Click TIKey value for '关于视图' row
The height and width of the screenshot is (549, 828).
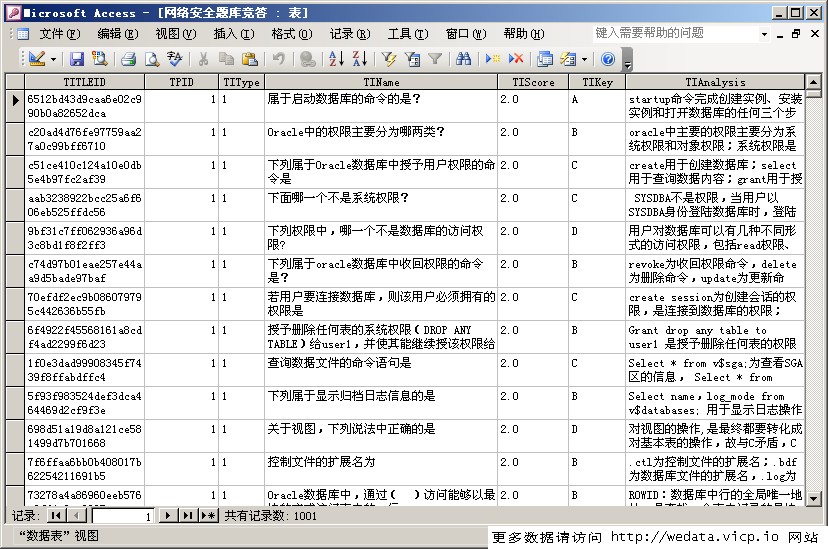597,436
